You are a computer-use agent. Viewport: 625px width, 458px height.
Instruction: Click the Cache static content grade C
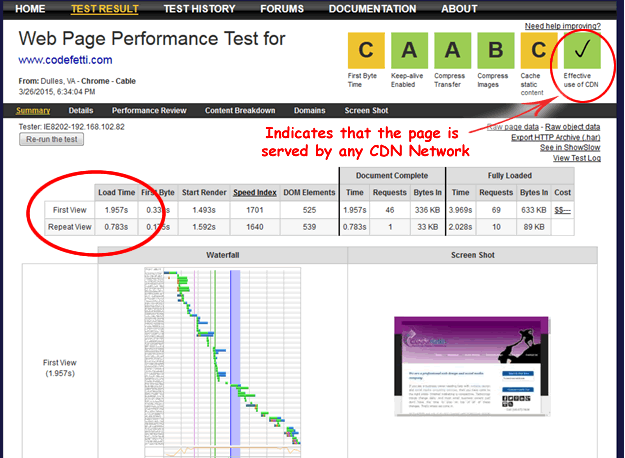pyautogui.click(x=539, y=50)
